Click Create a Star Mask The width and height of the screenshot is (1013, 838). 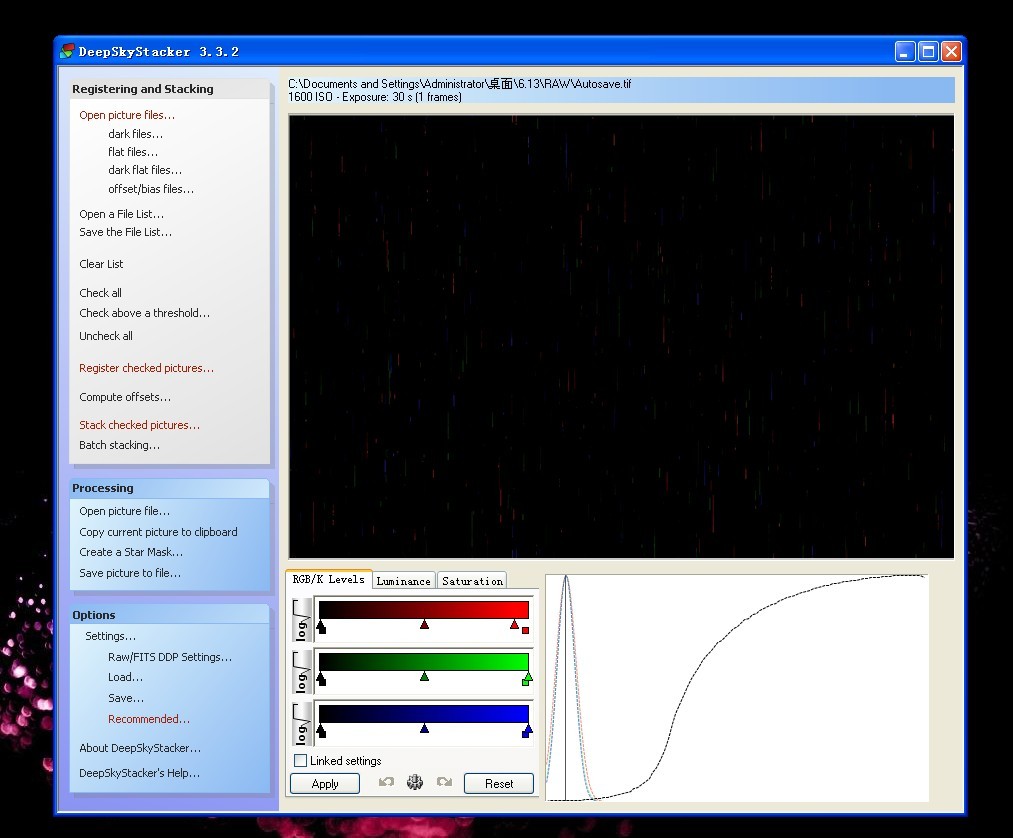(131, 552)
